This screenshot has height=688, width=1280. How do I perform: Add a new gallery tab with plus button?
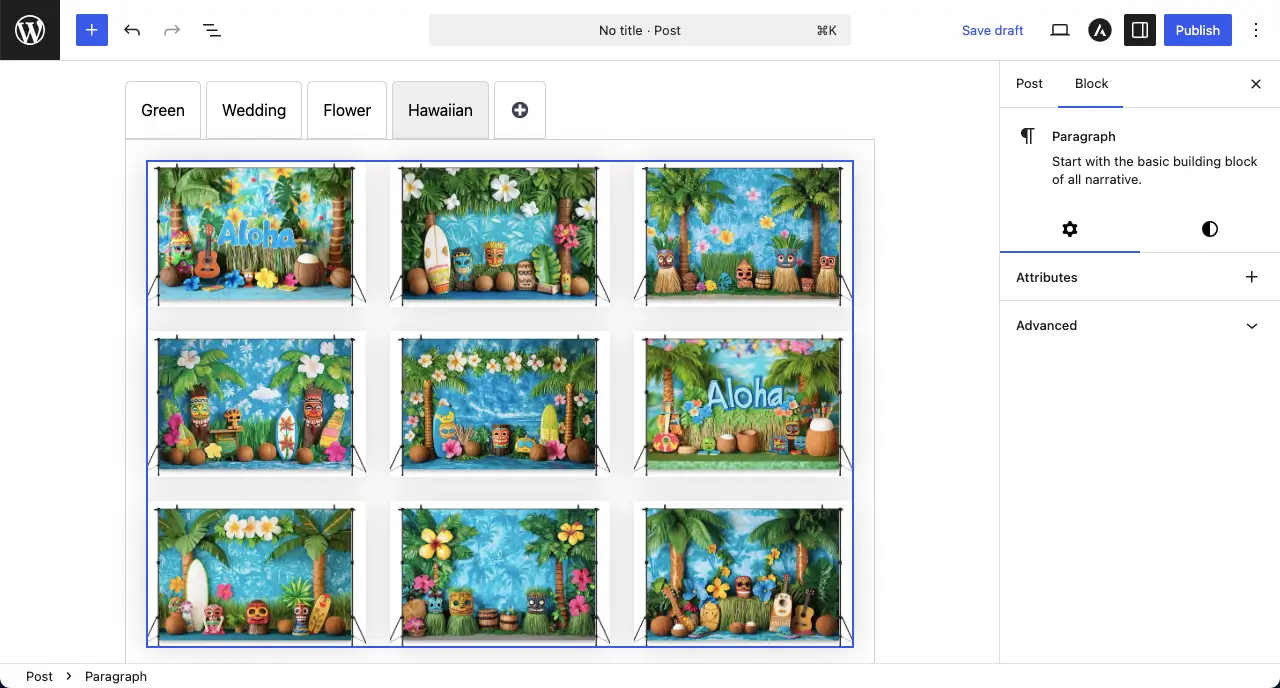pos(519,110)
